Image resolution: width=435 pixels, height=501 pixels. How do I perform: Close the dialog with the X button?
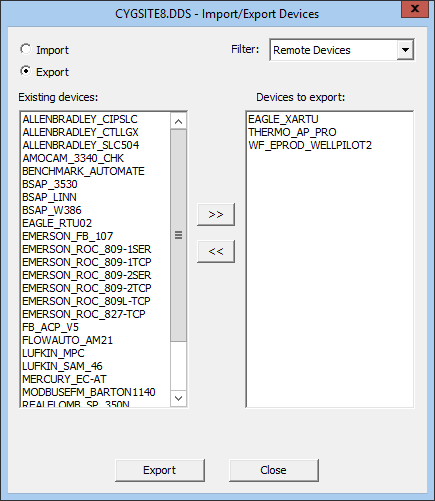[414, 9]
